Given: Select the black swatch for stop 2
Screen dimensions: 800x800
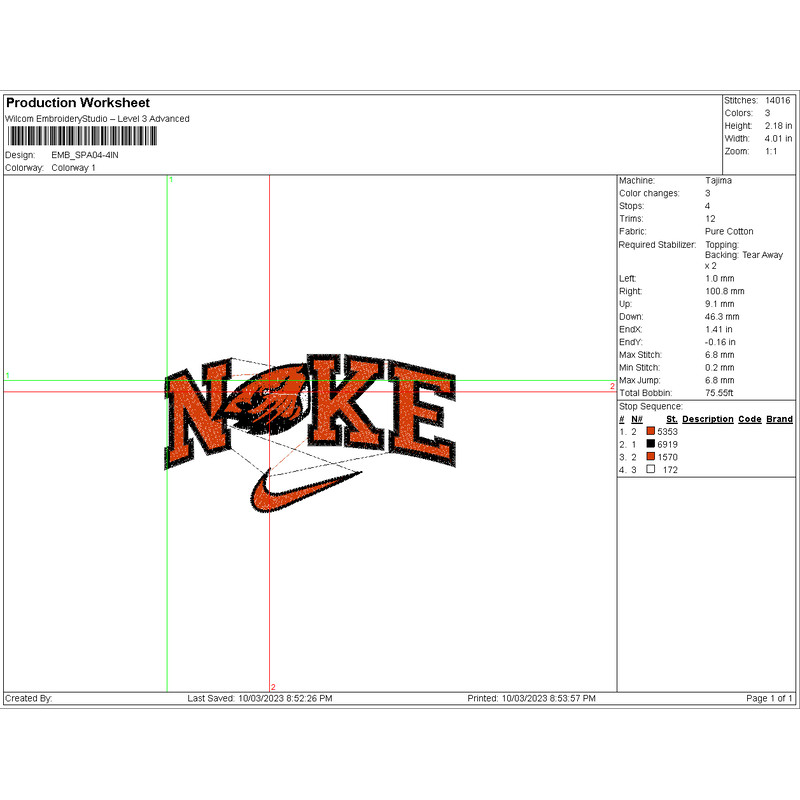Looking at the screenshot, I should click(651, 444).
